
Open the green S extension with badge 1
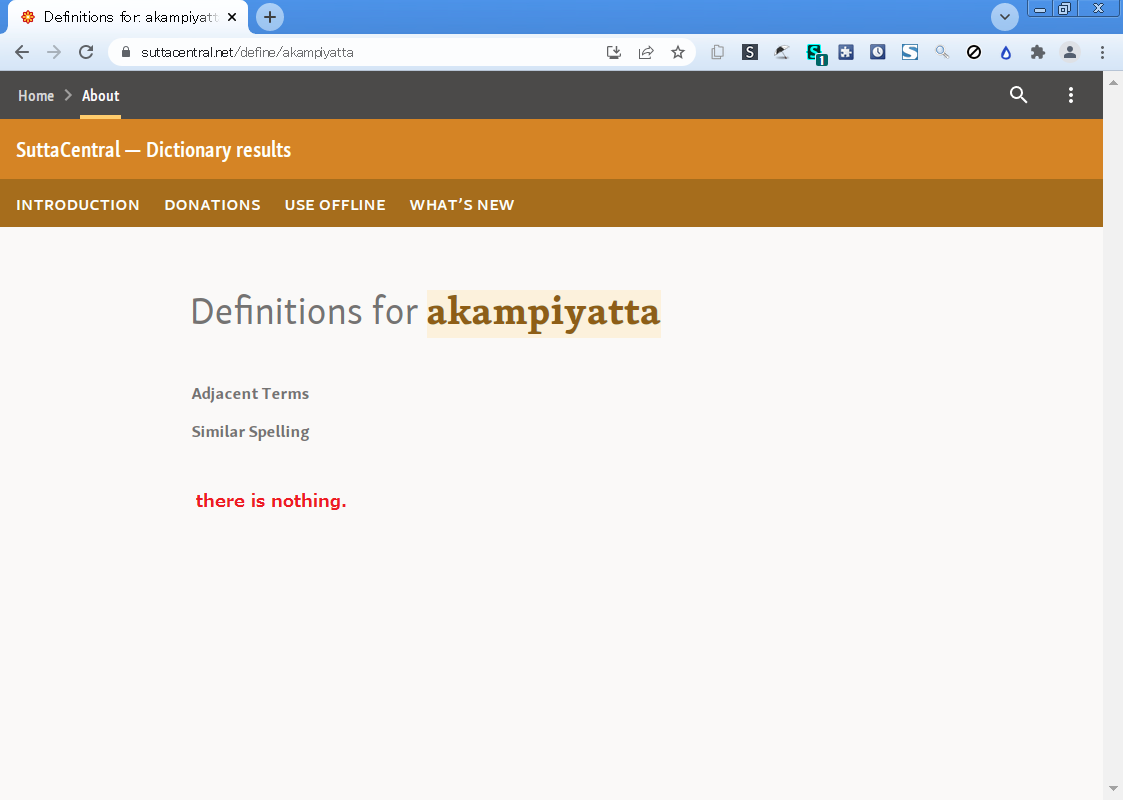tap(816, 54)
